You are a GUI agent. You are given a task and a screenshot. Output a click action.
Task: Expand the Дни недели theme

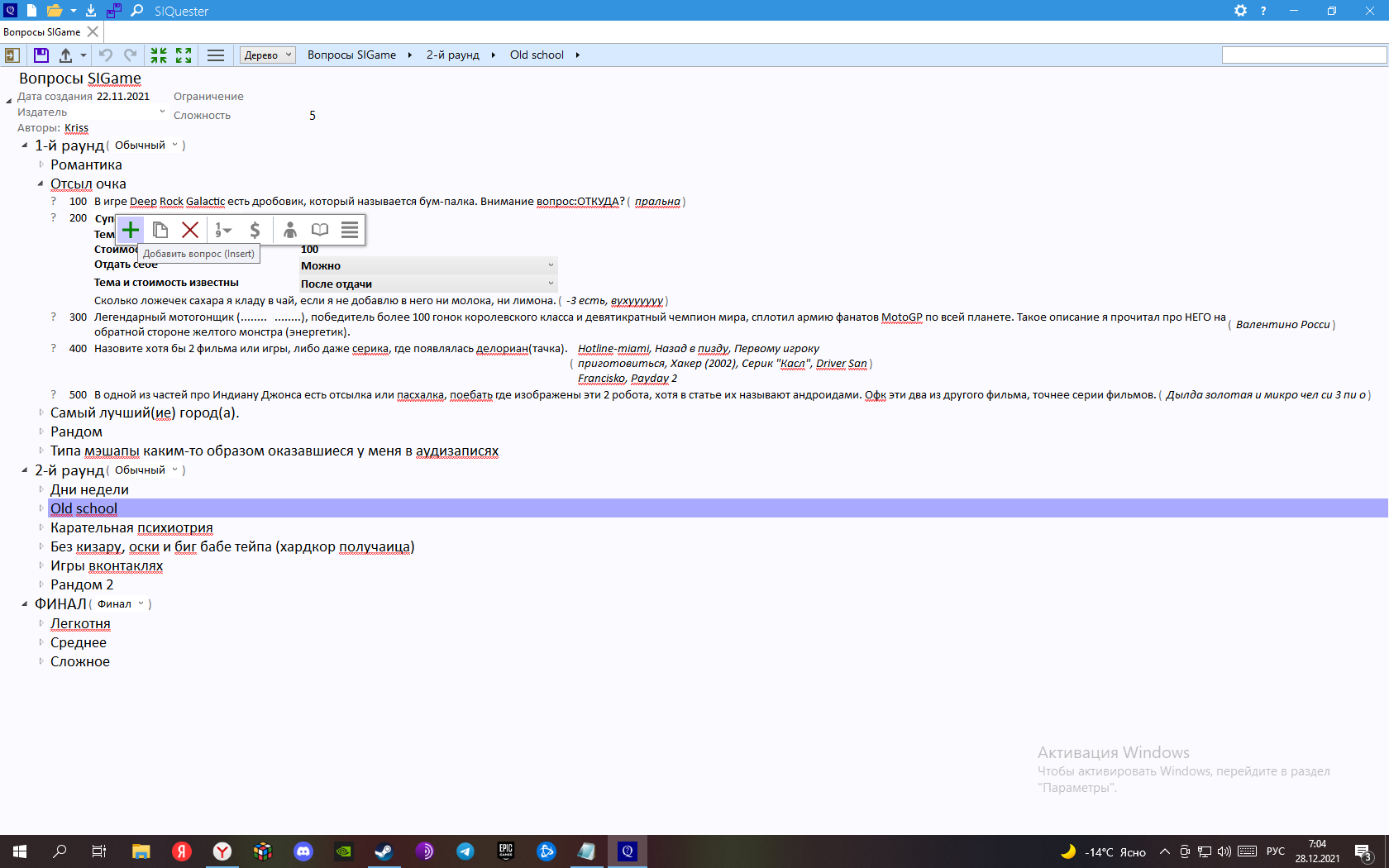tap(41, 489)
